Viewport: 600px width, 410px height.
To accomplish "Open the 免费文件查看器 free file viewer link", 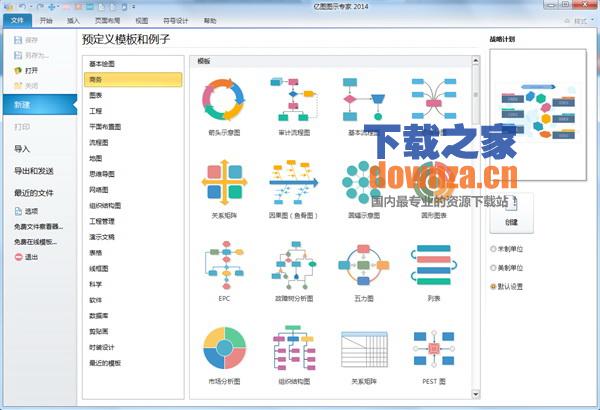I will click(x=39, y=227).
